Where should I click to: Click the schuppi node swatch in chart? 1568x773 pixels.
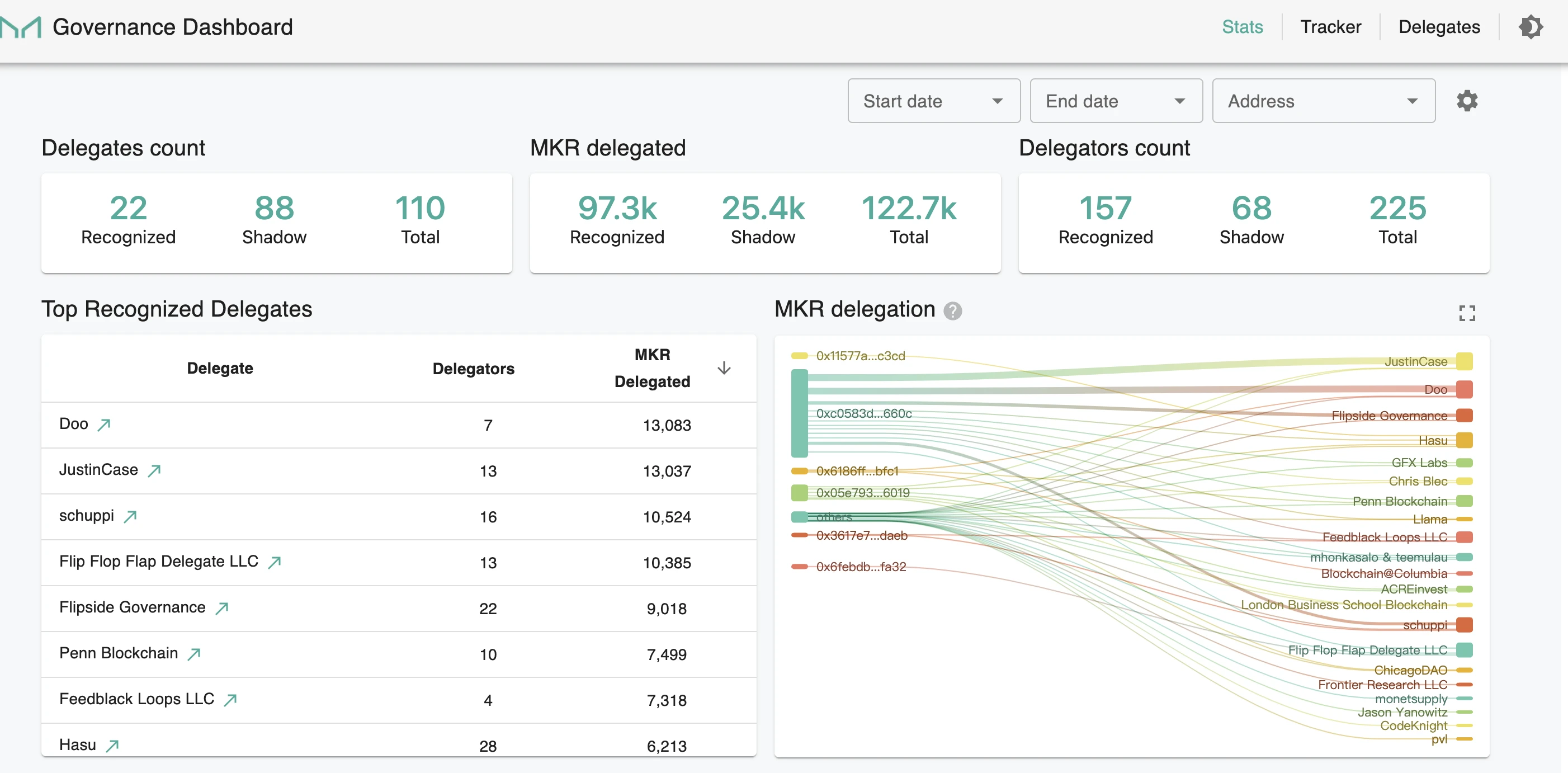(1464, 625)
